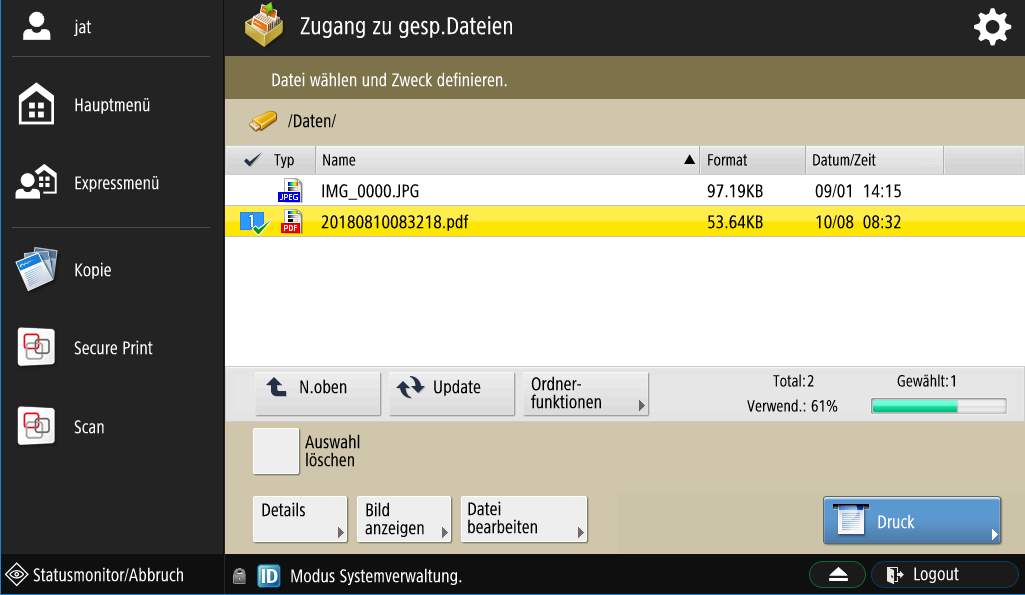This screenshot has width=1025, height=595.
Task: Open the Hauptmenü home icon
Action: pos(37,104)
